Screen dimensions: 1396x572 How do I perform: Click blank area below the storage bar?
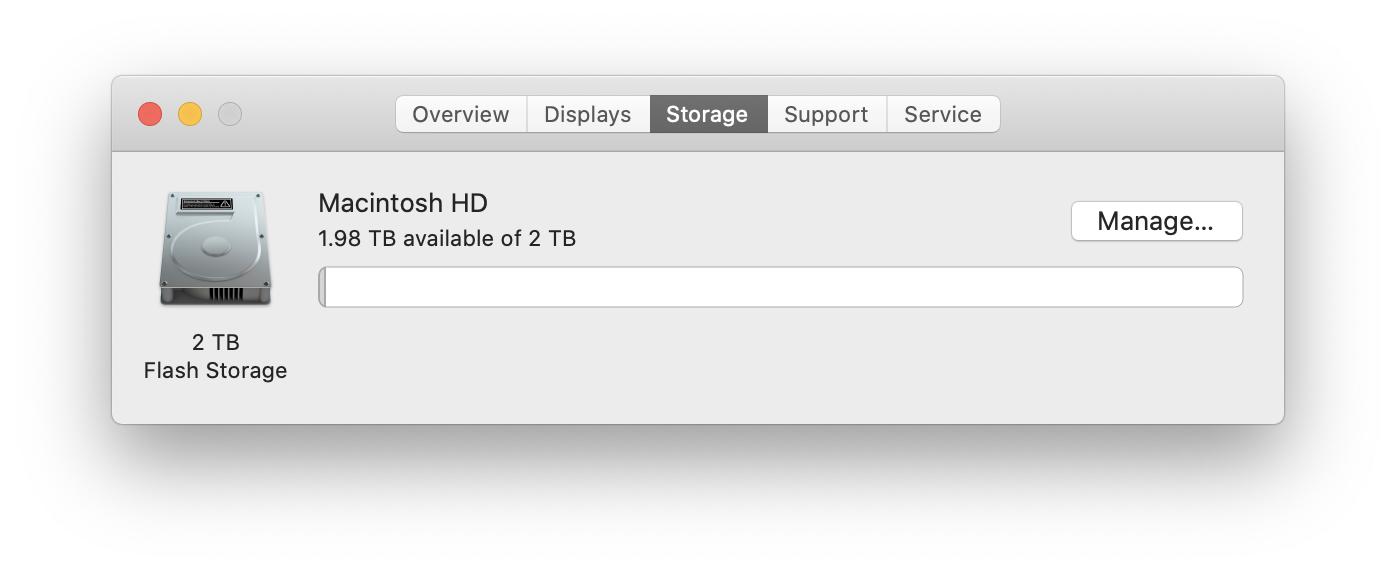[780, 365]
